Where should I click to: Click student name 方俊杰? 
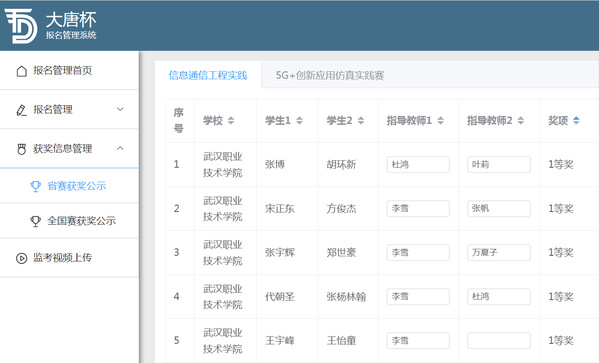pos(341,209)
